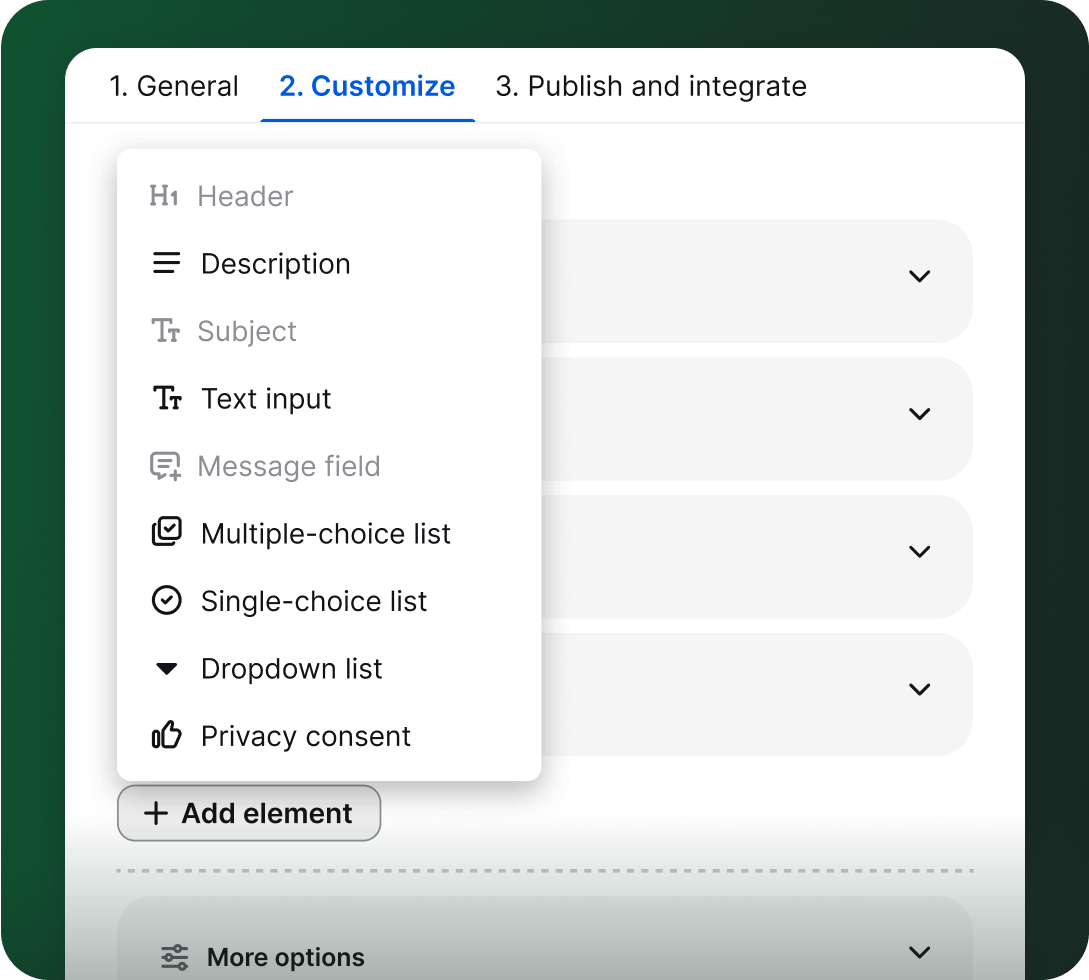
Task: Click the Privacy consent thumbs-up icon
Action: click(166, 735)
